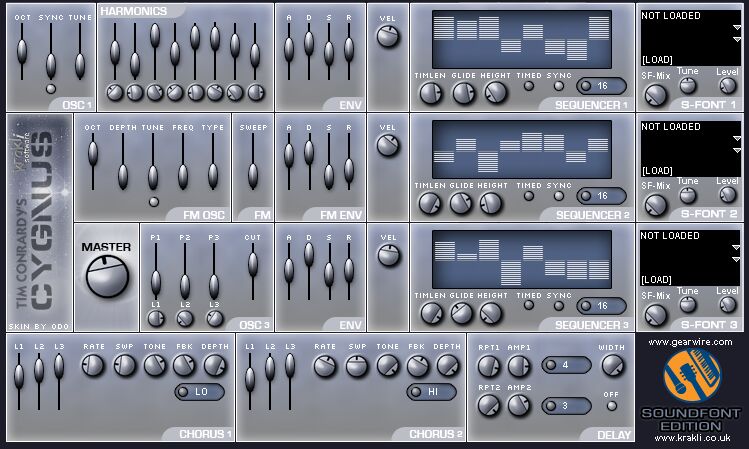Toggle the sync button below OSC 1 SYNC slider

[51, 89]
